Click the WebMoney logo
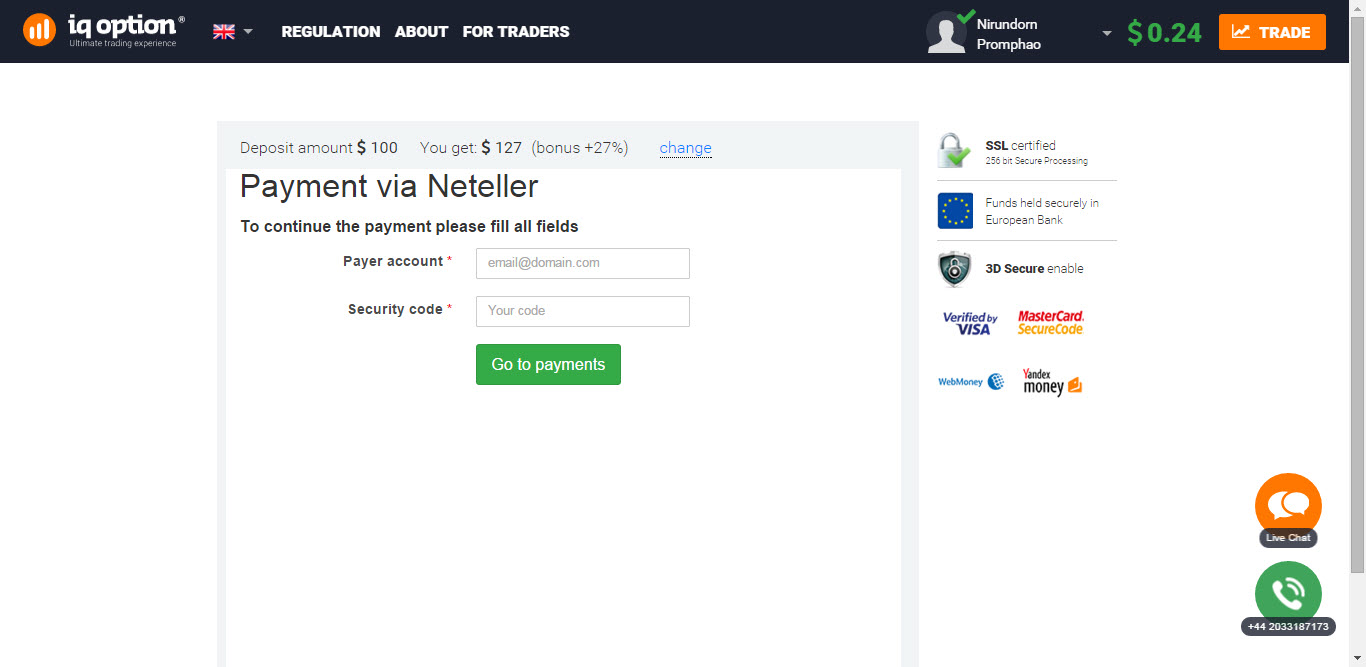Screen dimensions: 1366x667 971,382
